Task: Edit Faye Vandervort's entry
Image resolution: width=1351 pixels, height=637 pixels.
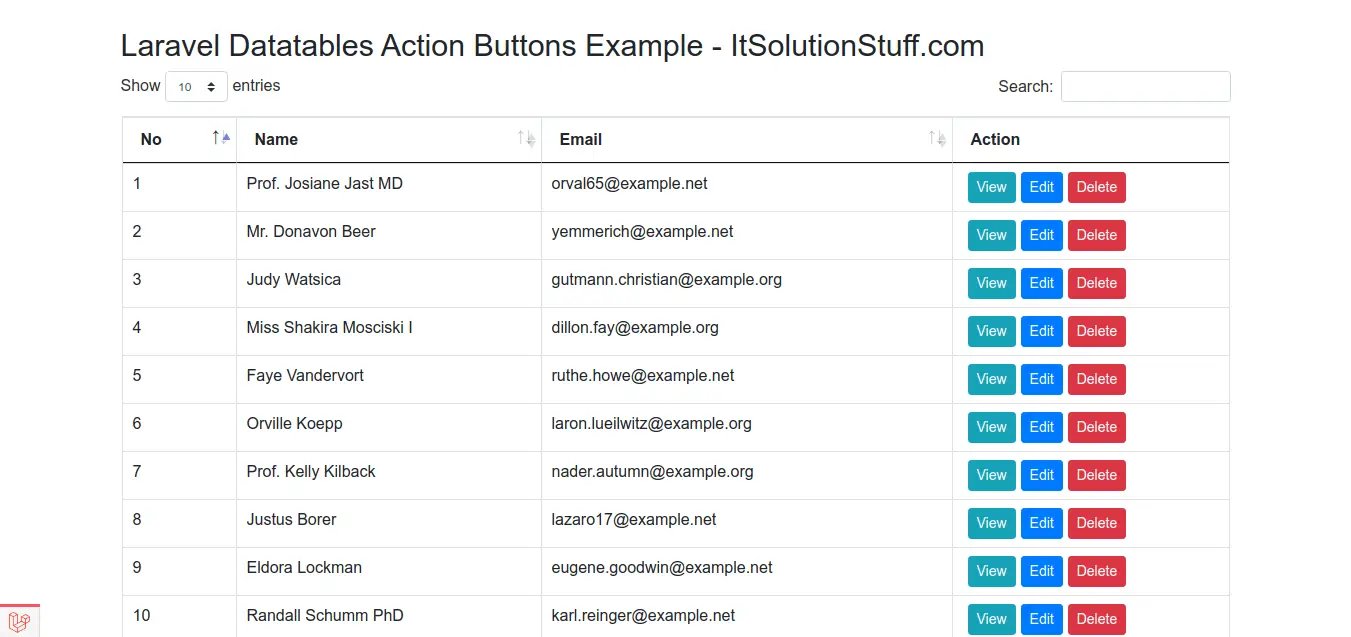Action: click(x=1041, y=379)
